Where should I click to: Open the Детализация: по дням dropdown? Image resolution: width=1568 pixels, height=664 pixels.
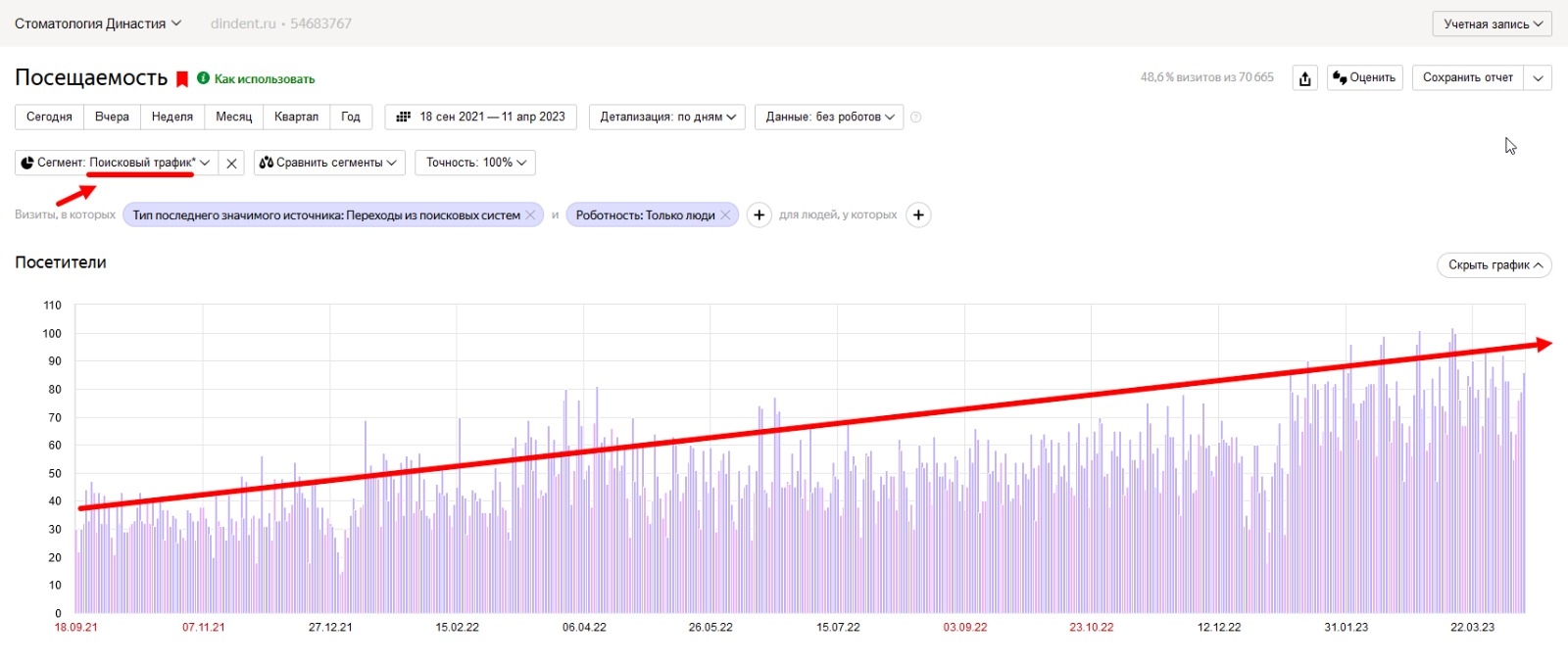pos(667,117)
